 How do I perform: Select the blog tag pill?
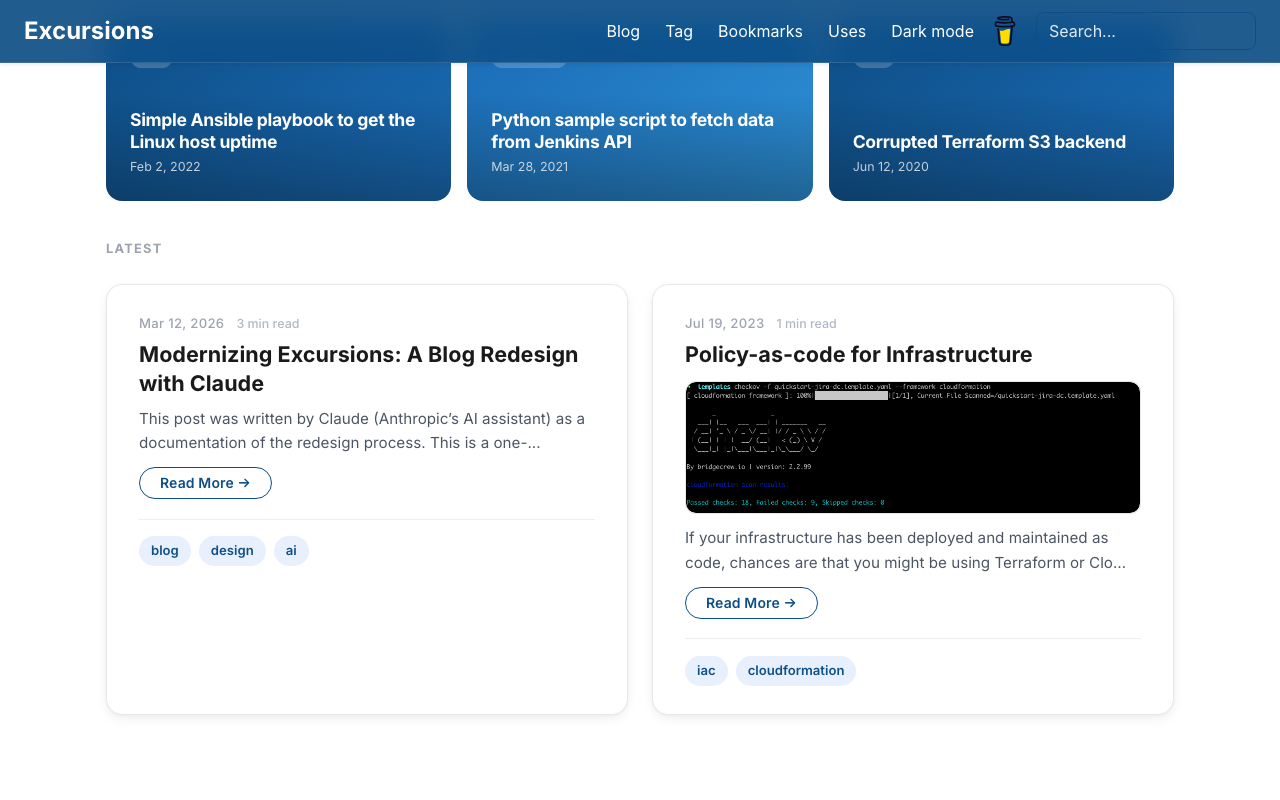pyautogui.click(x=164, y=550)
